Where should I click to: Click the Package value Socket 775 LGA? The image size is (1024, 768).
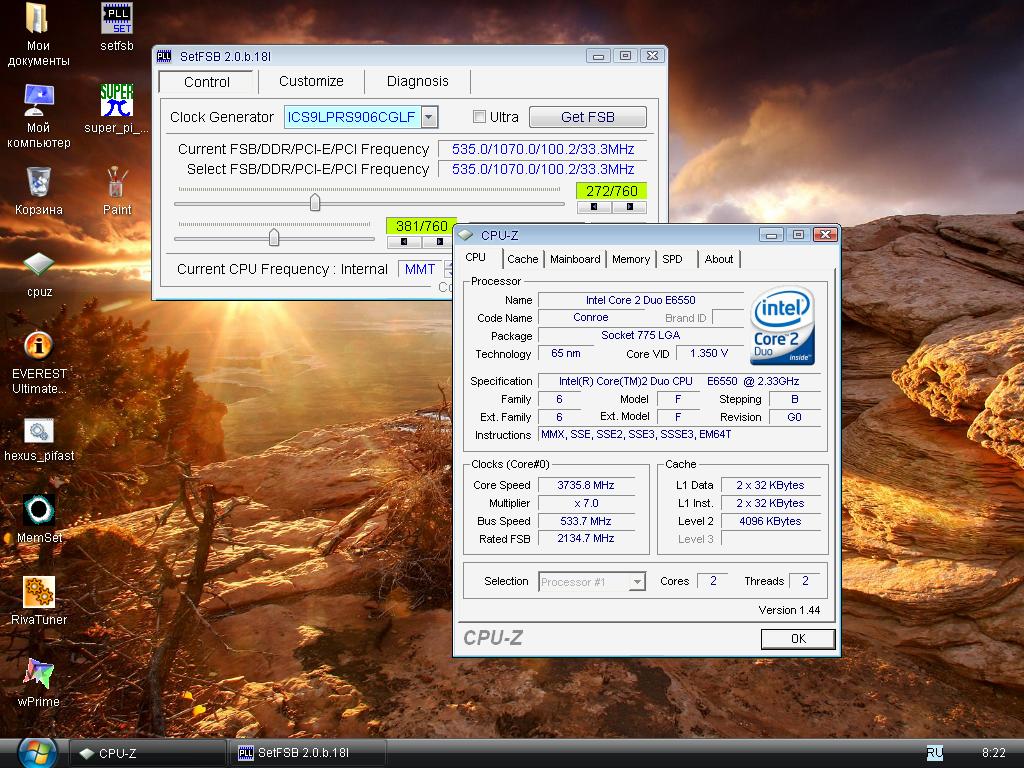(x=640, y=335)
